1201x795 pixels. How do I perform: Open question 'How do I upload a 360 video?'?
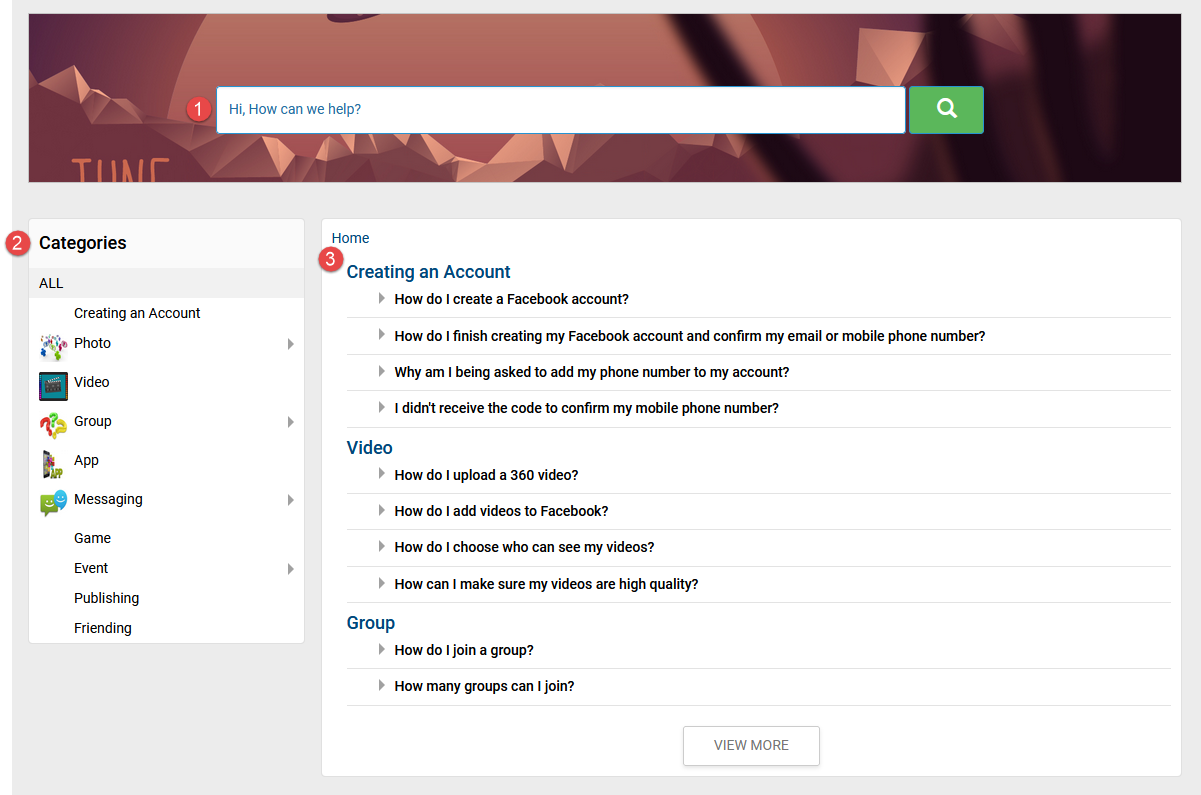(x=487, y=475)
